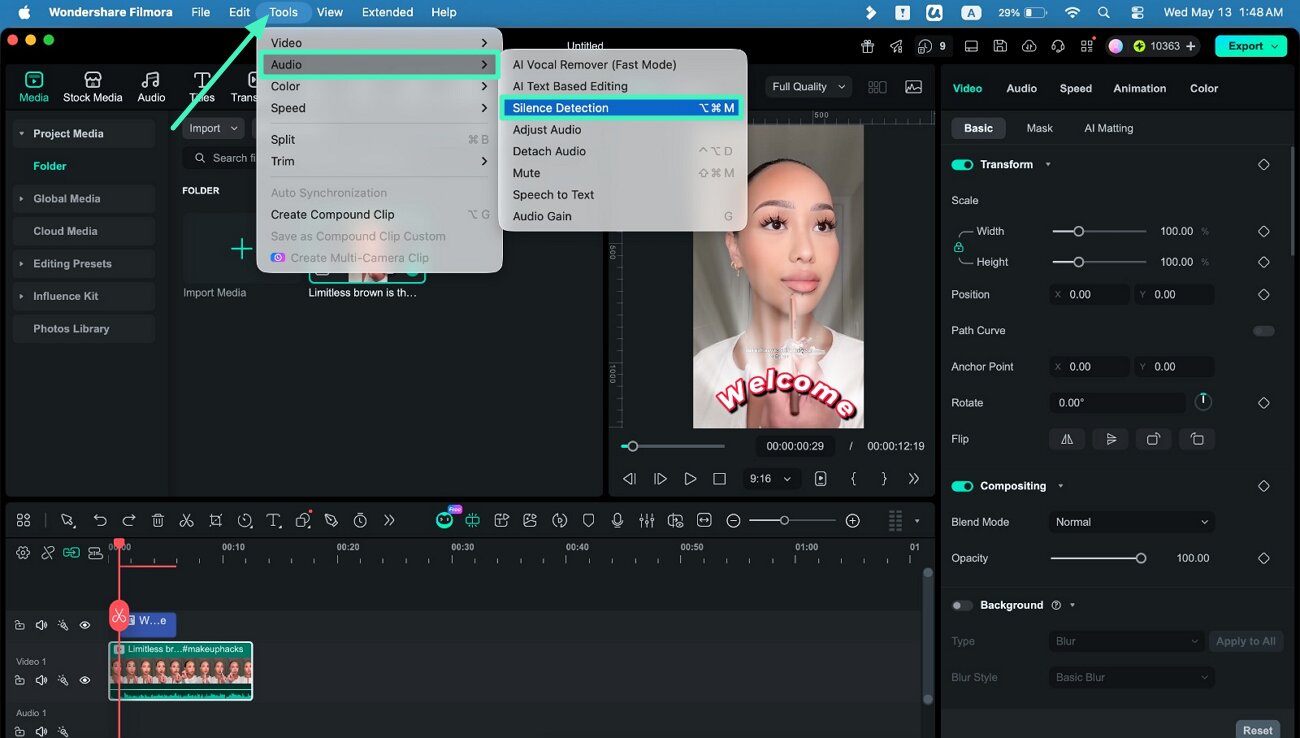
Task: Select the crop tool in timeline toolbar
Action: click(216, 520)
